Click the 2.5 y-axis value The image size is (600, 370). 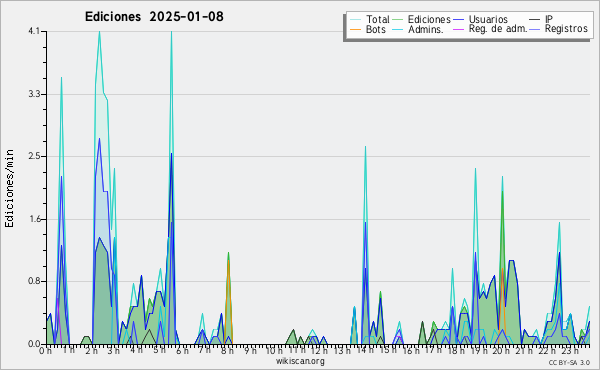(x=34, y=156)
